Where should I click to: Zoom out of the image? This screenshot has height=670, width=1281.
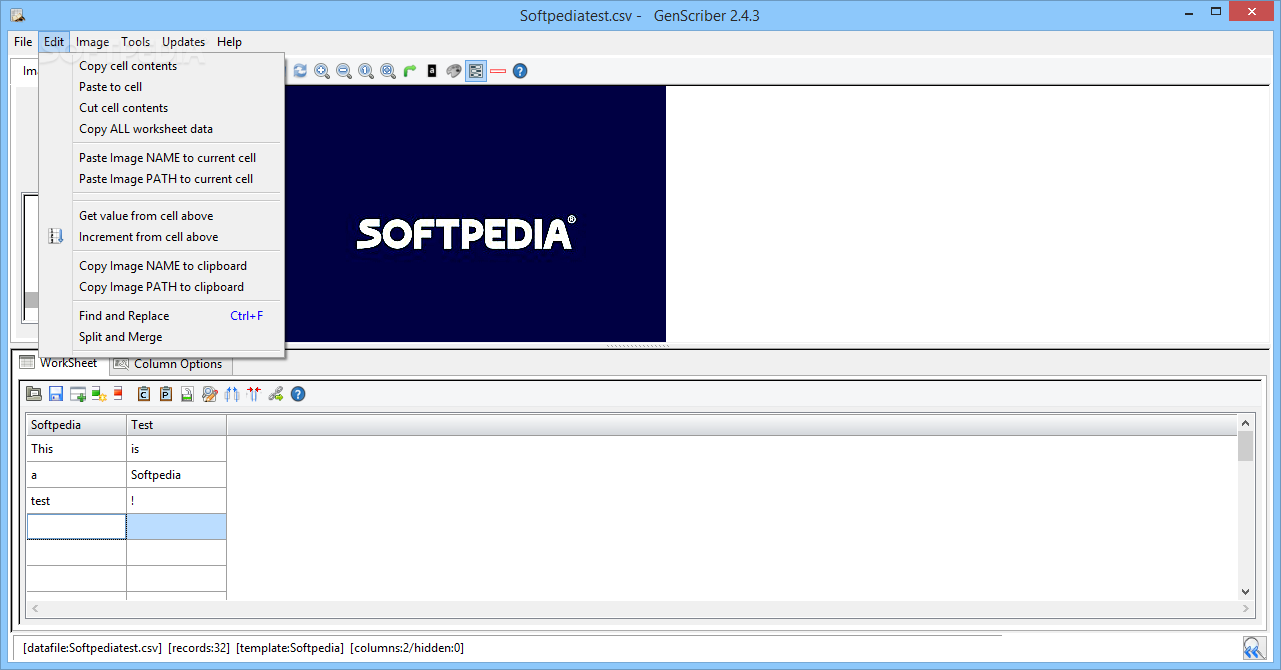click(x=344, y=71)
